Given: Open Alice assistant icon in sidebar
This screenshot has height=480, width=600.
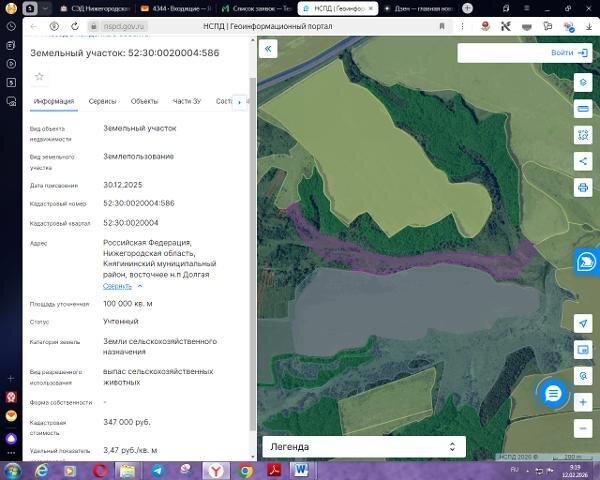Looking at the screenshot, I should 11,438.
